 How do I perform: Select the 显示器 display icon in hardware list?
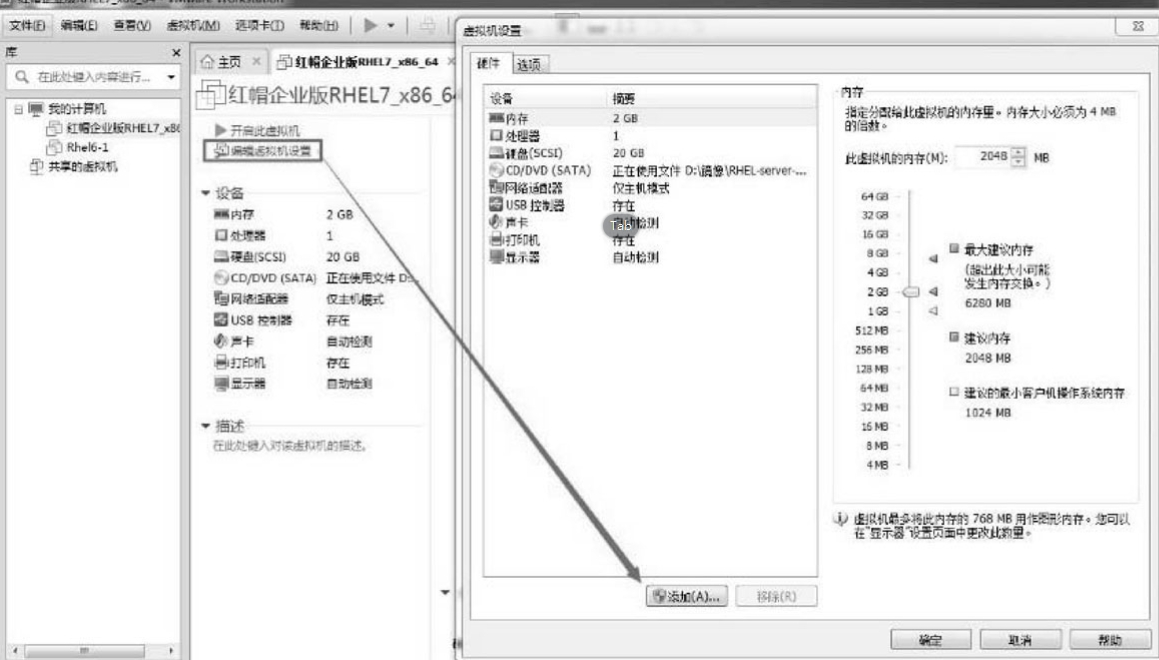[496, 258]
